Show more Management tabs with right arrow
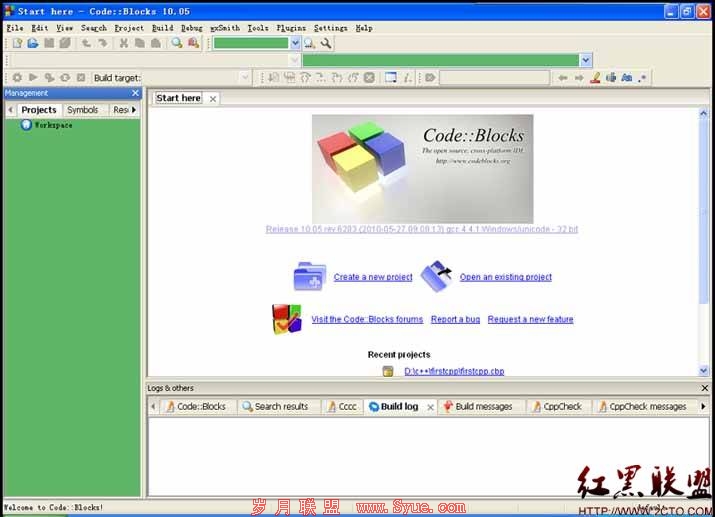 (134, 110)
